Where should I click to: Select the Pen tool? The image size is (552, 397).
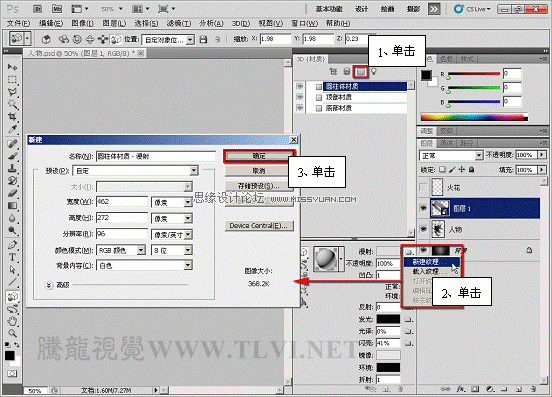[12, 245]
